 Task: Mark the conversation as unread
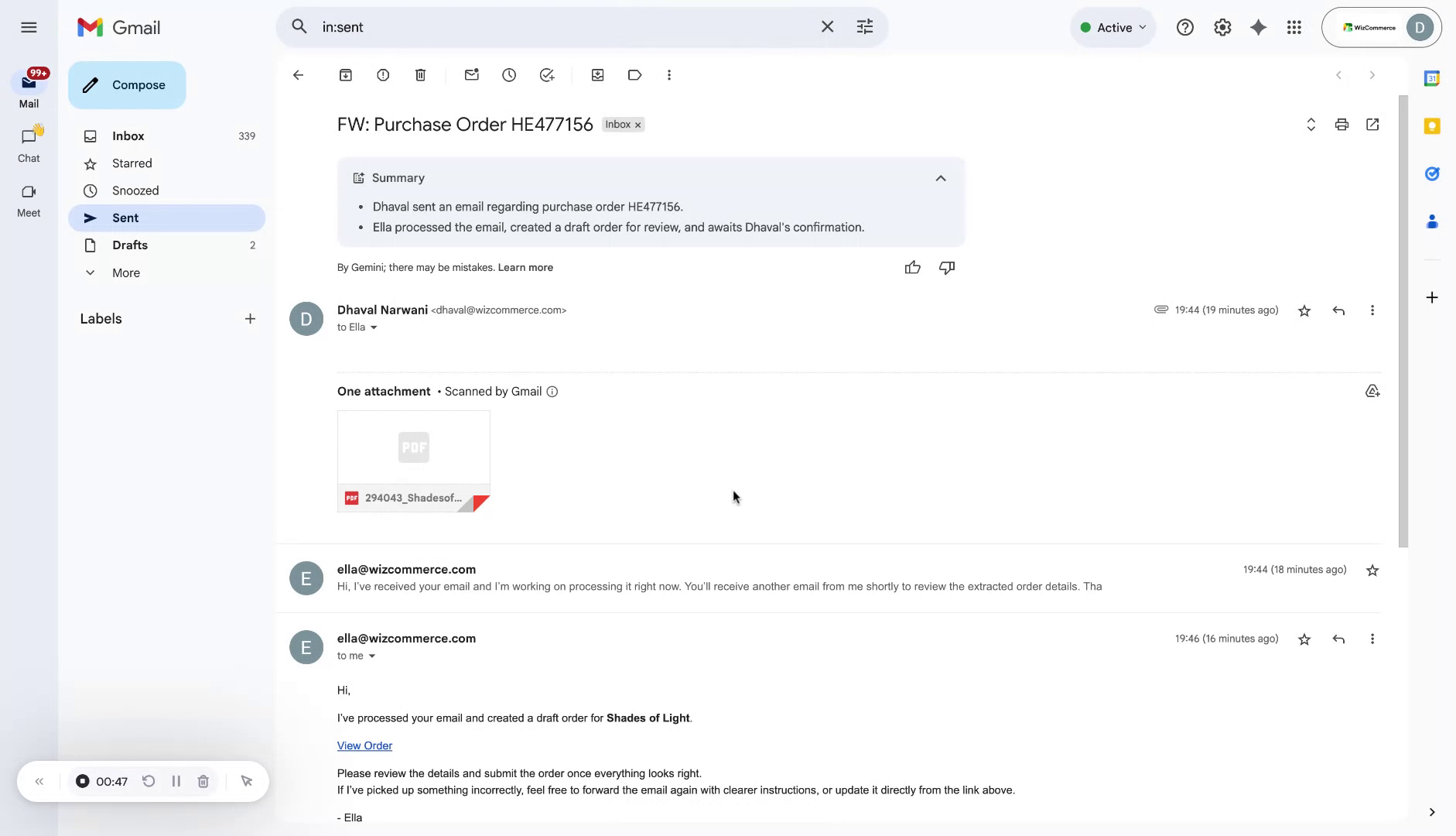(471, 74)
